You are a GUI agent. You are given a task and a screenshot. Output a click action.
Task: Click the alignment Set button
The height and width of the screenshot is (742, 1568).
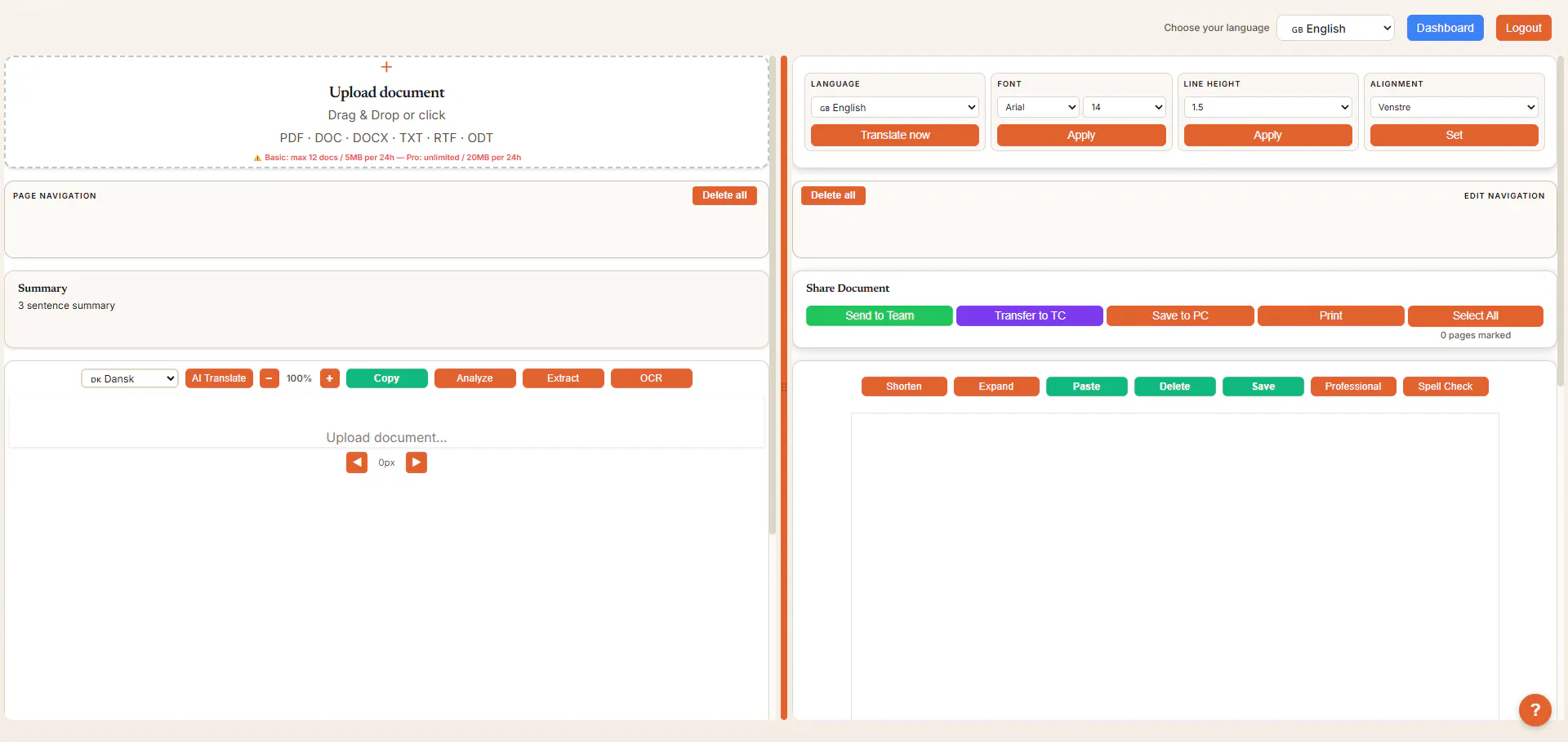[1454, 135]
